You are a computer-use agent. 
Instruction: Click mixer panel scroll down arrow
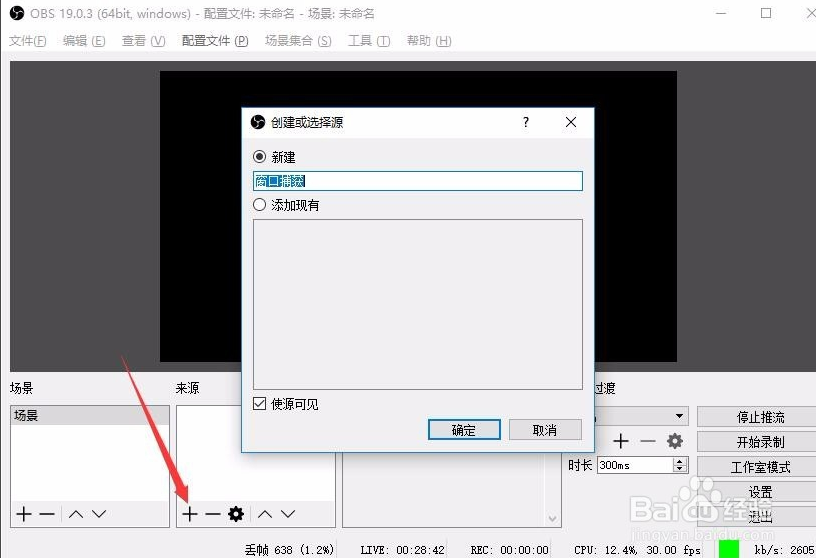click(x=552, y=518)
